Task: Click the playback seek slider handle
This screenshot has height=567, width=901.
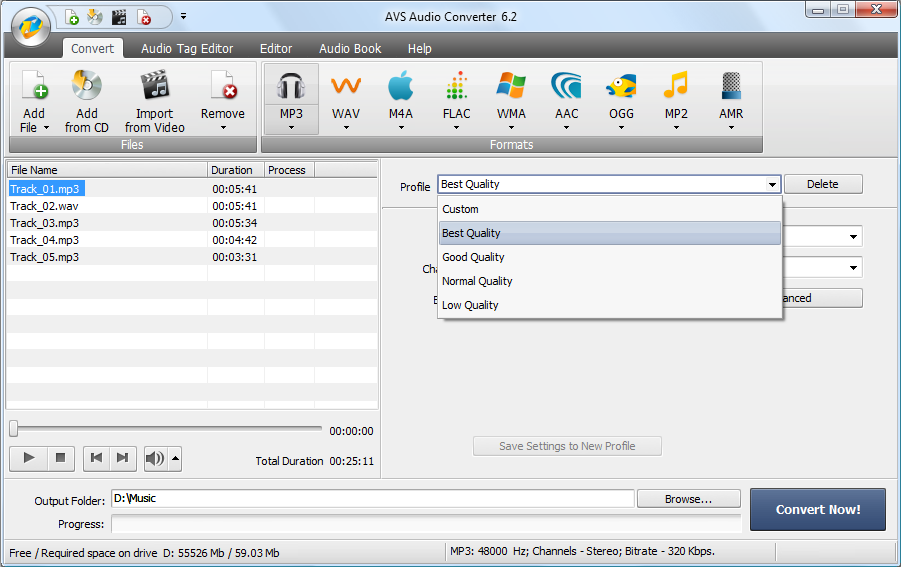Action: 14,429
